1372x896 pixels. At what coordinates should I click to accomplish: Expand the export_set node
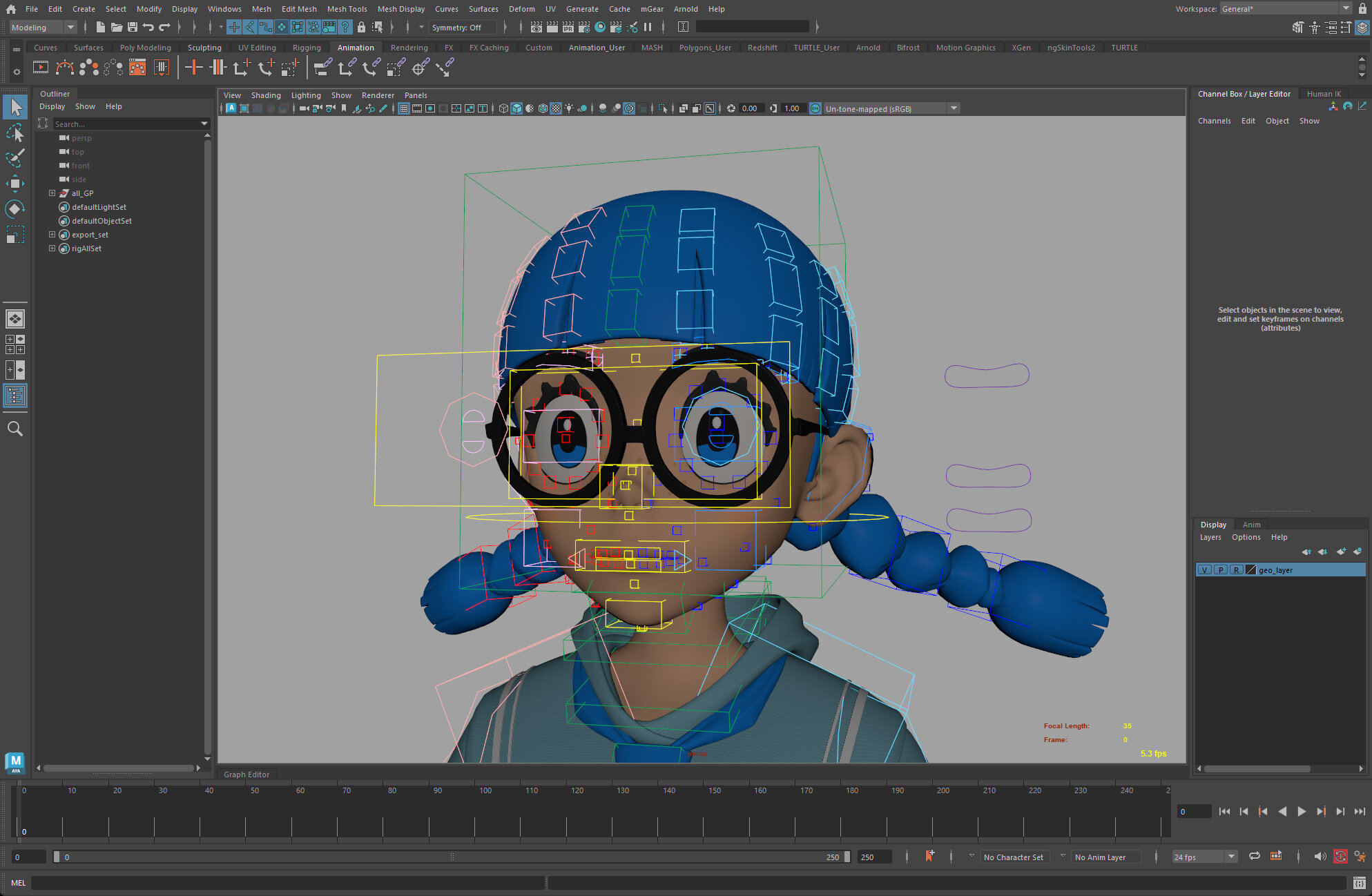coord(52,235)
